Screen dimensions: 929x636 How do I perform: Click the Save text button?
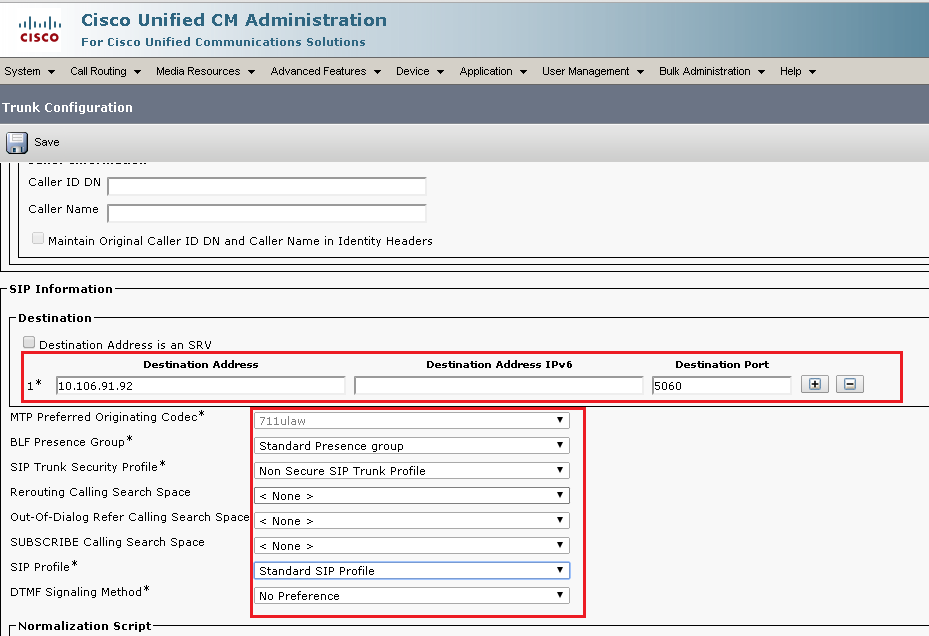(47, 142)
